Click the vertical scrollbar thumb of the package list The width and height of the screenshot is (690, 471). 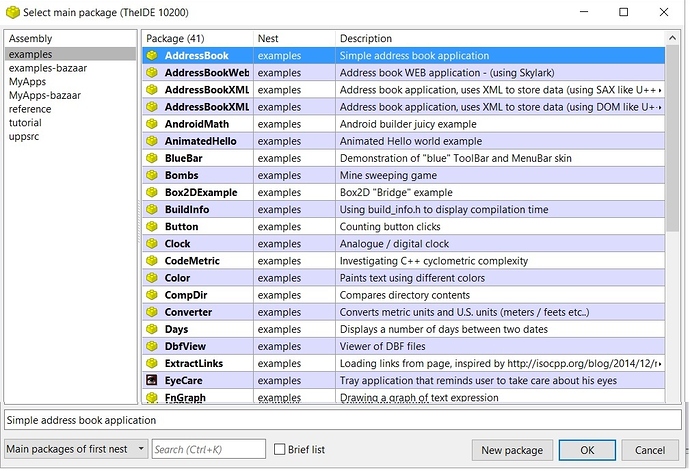(x=672, y=139)
